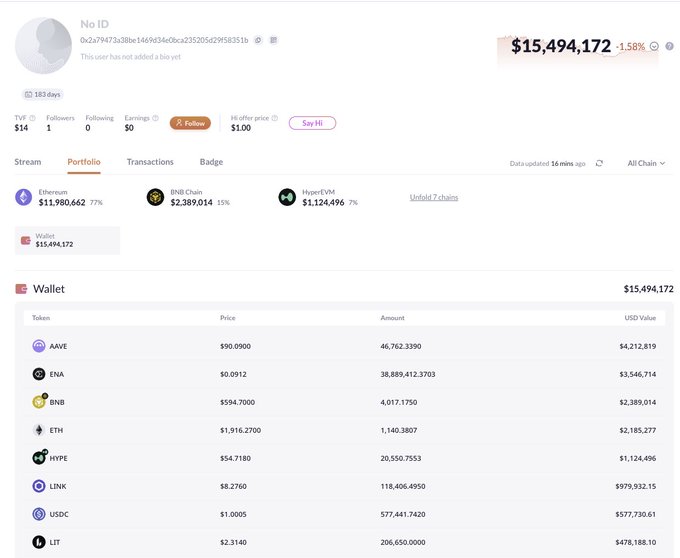This screenshot has width=680, height=558.
Task: Open the Transactions tab
Action: (150, 162)
